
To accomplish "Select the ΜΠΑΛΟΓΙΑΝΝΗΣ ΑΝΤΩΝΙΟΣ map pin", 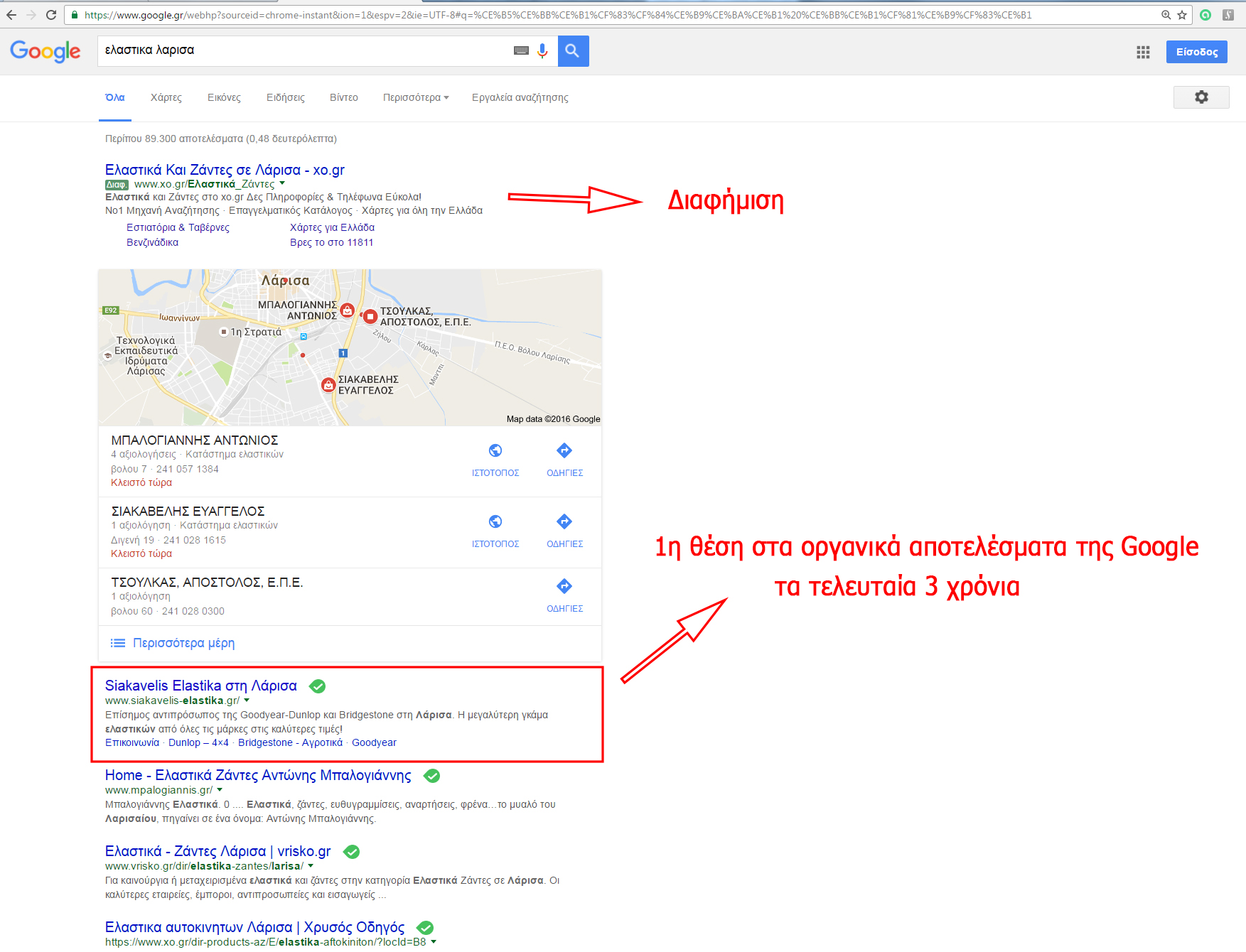I will (x=347, y=310).
